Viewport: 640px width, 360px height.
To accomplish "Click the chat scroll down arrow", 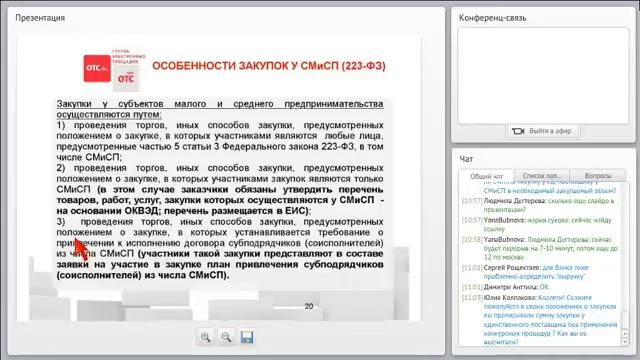I will 625,341.
